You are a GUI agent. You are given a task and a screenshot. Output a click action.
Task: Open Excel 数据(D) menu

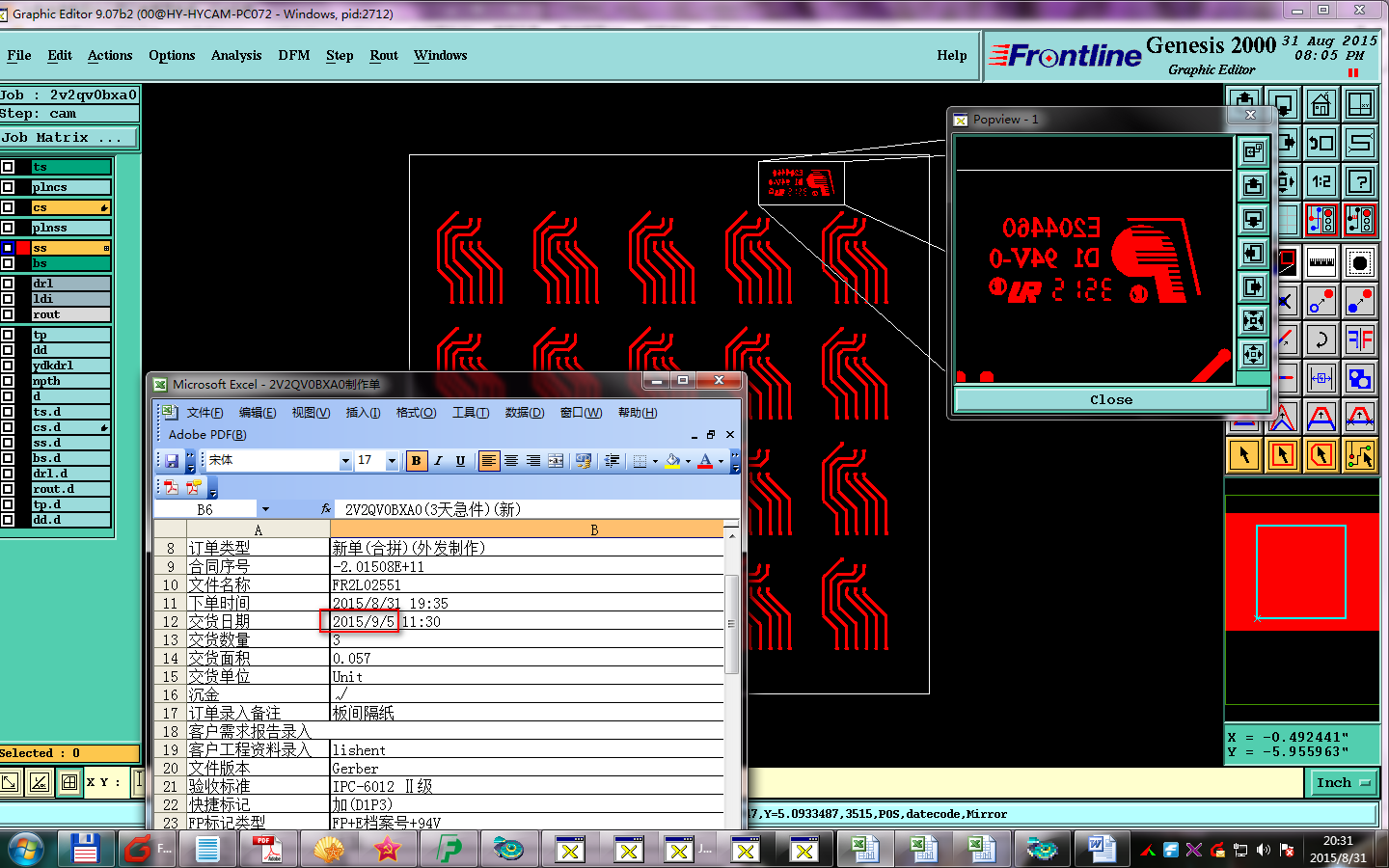tap(524, 413)
